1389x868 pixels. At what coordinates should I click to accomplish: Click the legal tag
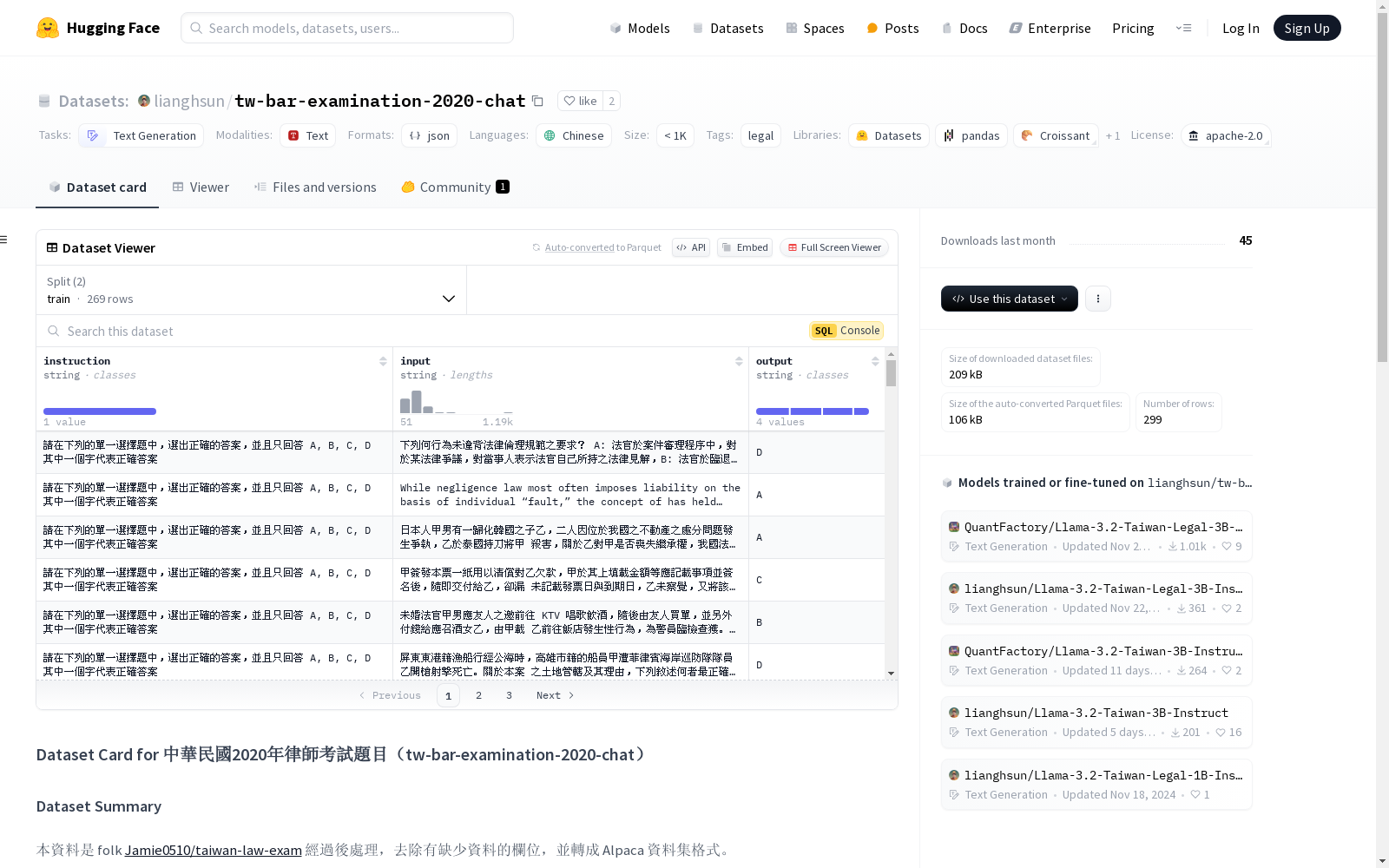pos(760,135)
